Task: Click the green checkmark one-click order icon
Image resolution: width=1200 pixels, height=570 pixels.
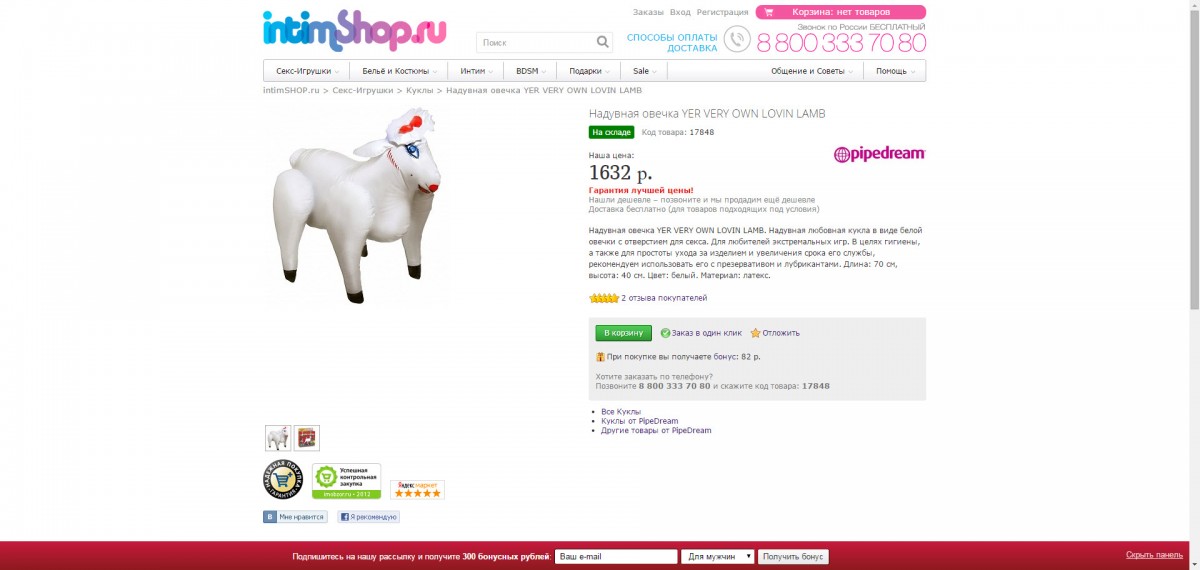Action: pos(665,333)
